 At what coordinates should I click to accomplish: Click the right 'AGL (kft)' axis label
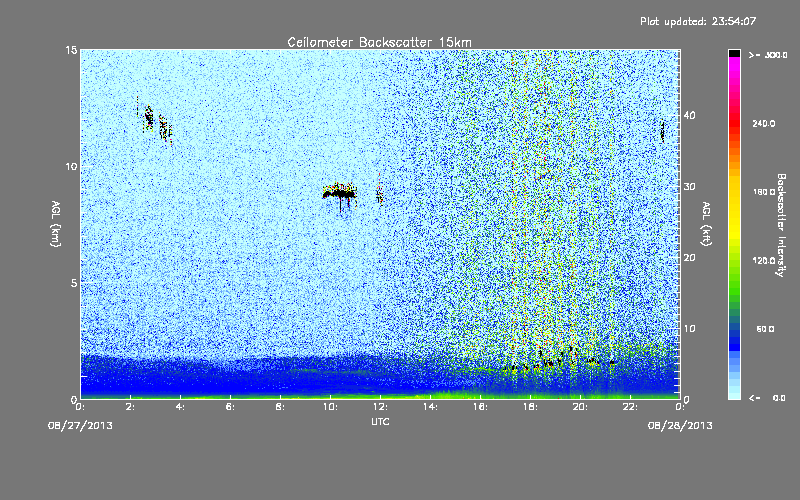[706, 223]
